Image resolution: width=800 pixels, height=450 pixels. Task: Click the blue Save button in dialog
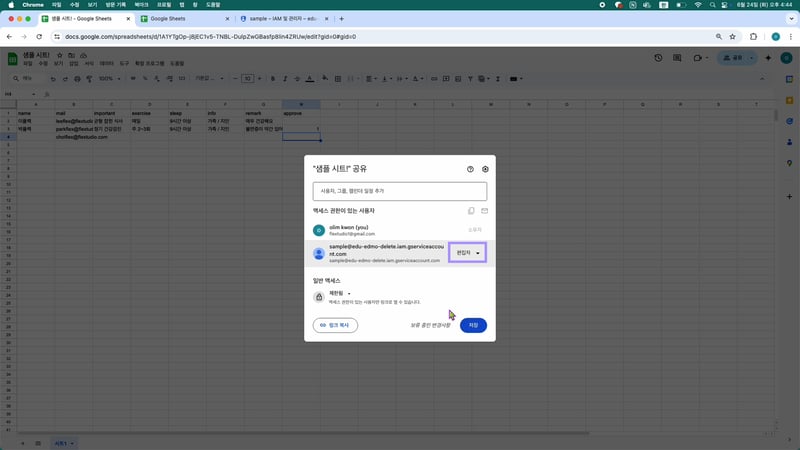point(473,325)
